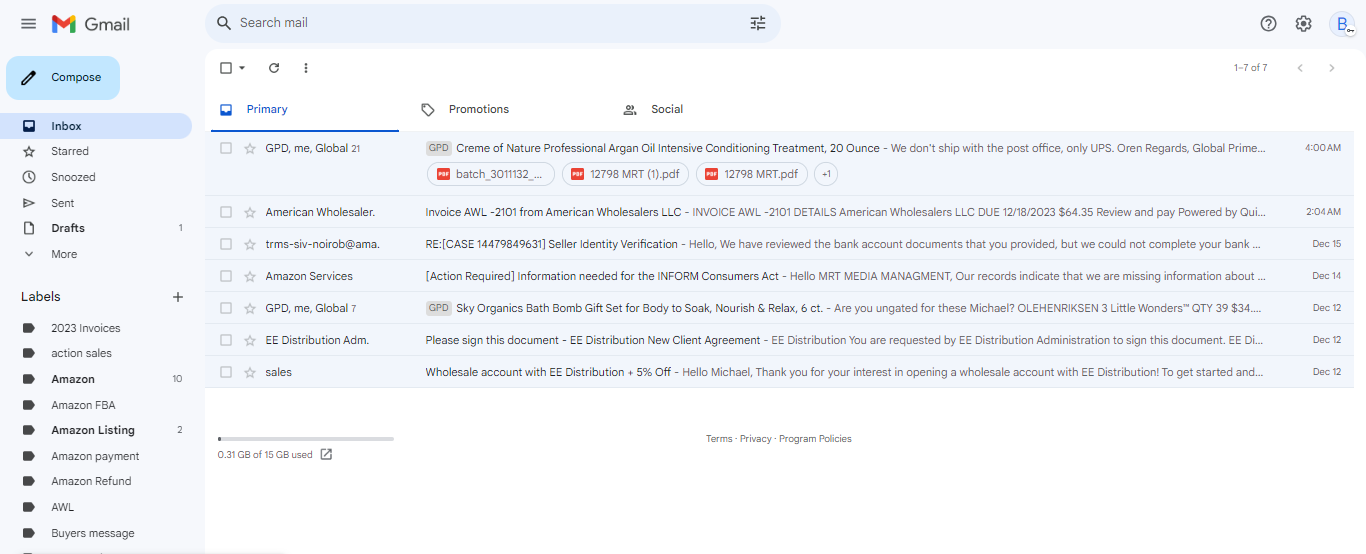
Task: Open the Privacy link
Action: pos(756,439)
